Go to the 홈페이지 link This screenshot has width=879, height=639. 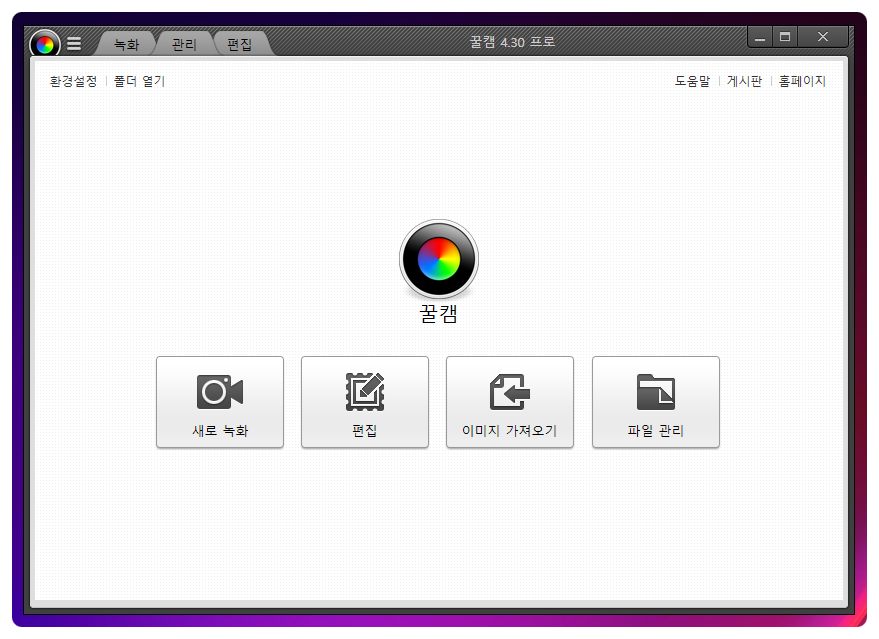(x=802, y=81)
